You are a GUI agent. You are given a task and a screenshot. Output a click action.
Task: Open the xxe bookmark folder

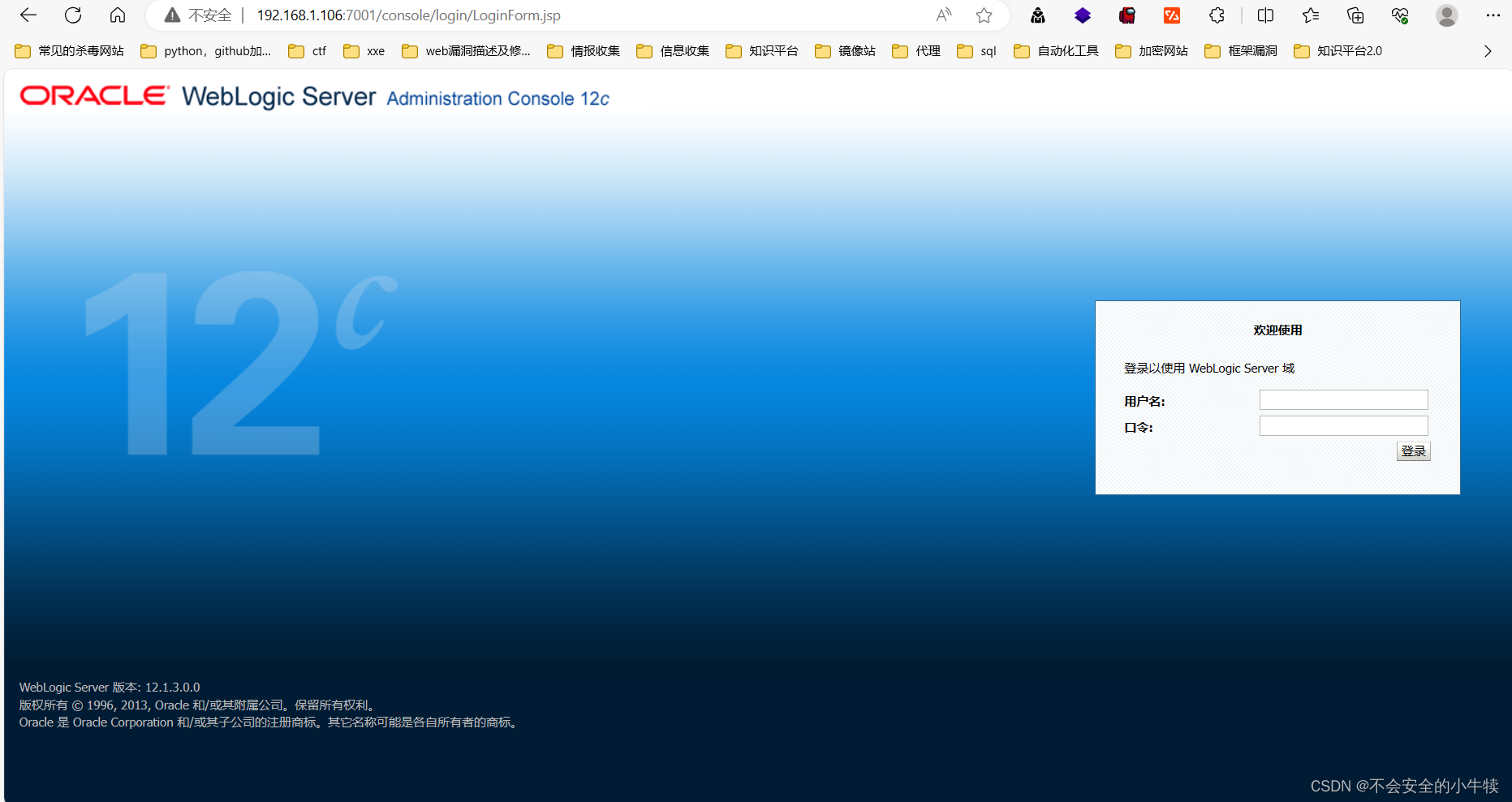point(364,51)
